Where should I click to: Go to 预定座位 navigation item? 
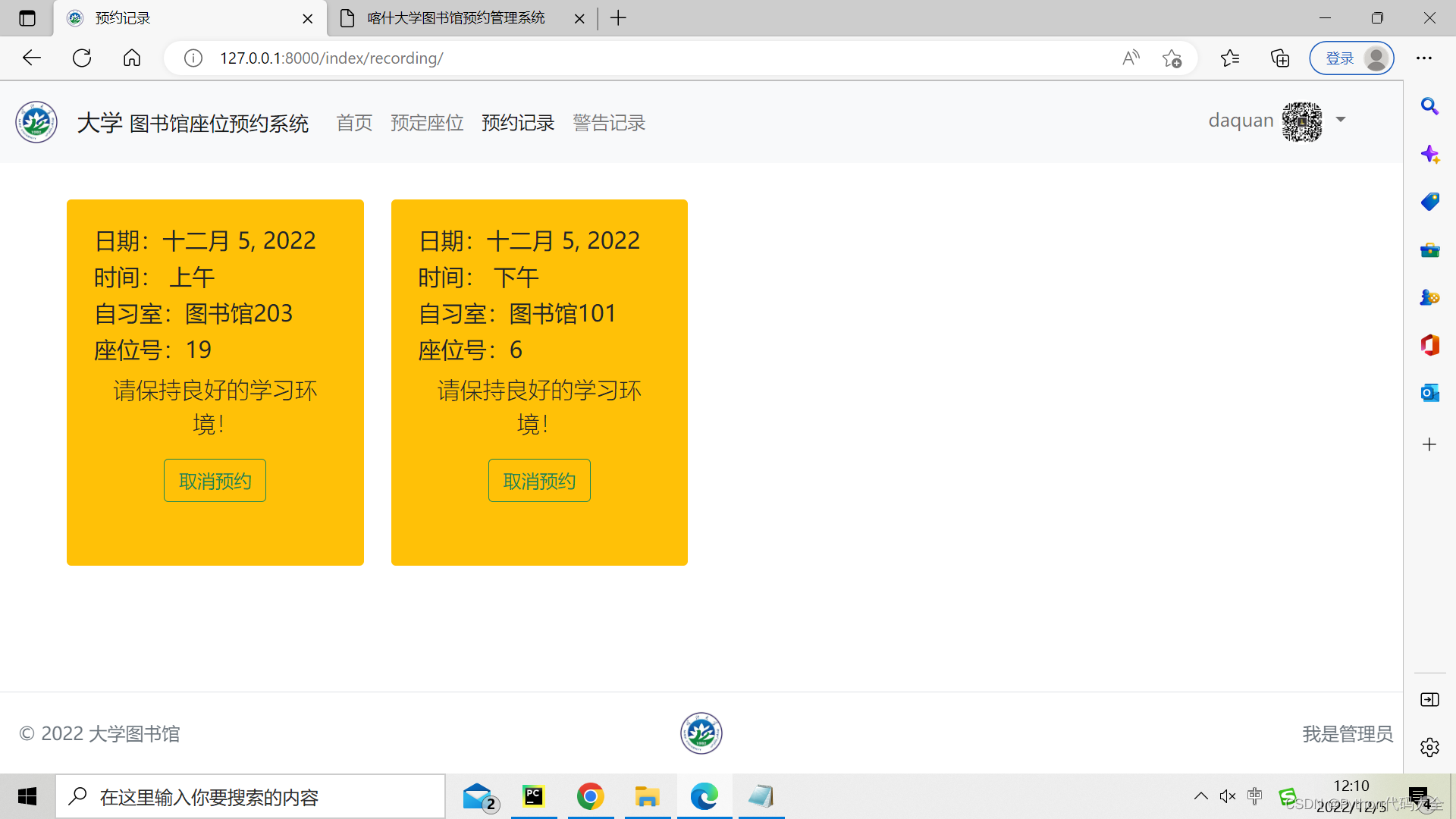click(427, 123)
